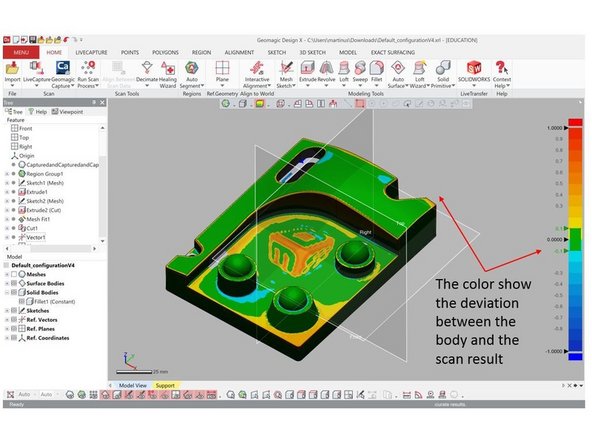Collapse the Solid Bodies node
The height and width of the screenshot is (444, 592).
pyautogui.click(x=6, y=293)
